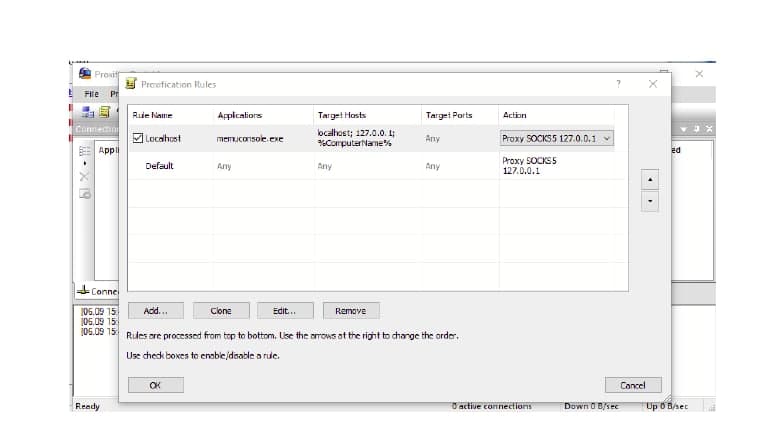Viewport: 770px width, 433px height.
Task: Click the Proxification Rules toolbar icon
Action: (x=104, y=111)
